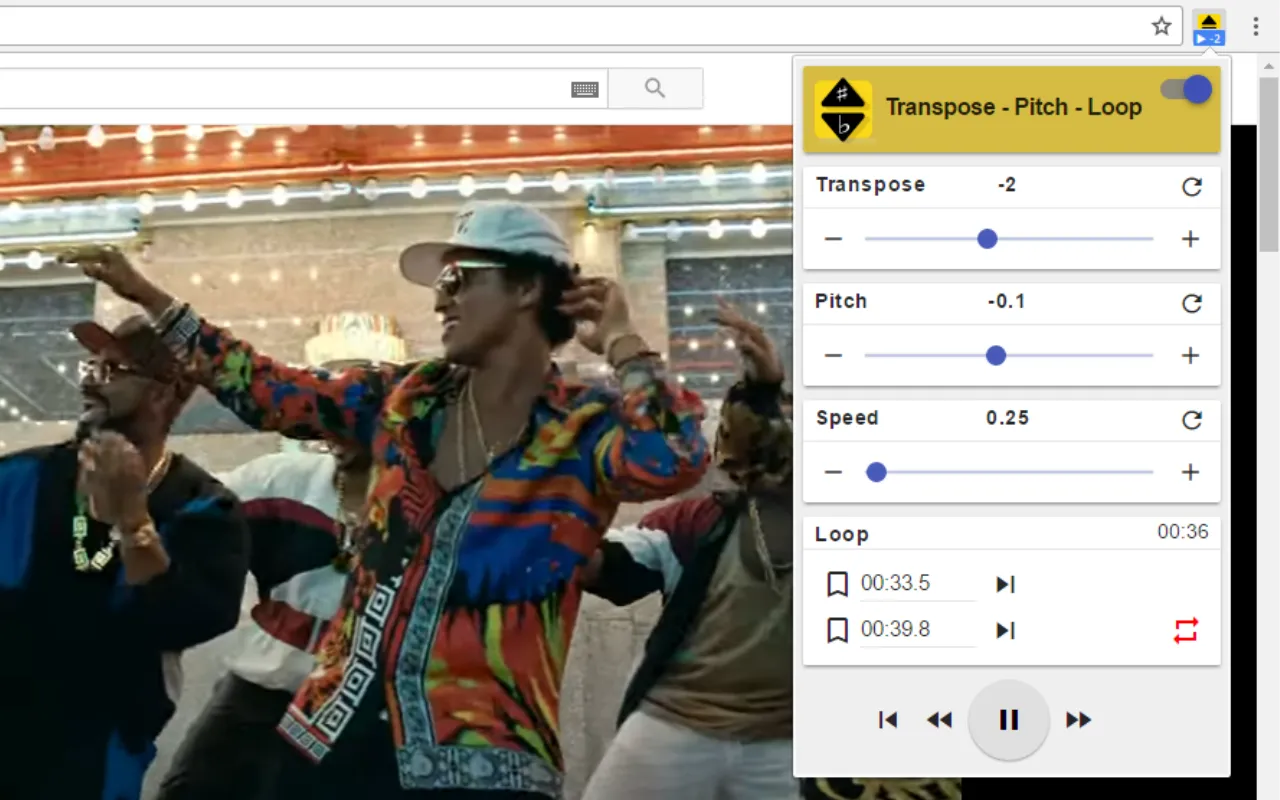The width and height of the screenshot is (1280, 800).
Task: Reset the Pitch value
Action: pyautogui.click(x=1192, y=304)
